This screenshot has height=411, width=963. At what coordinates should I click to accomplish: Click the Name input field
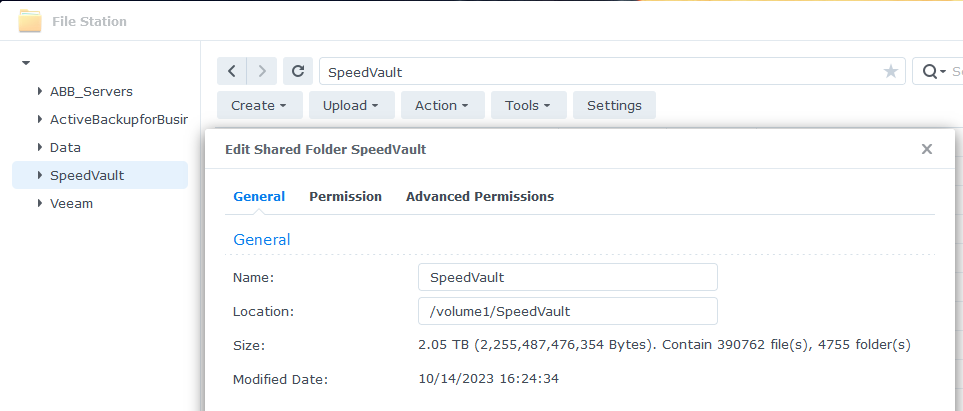pyautogui.click(x=567, y=277)
